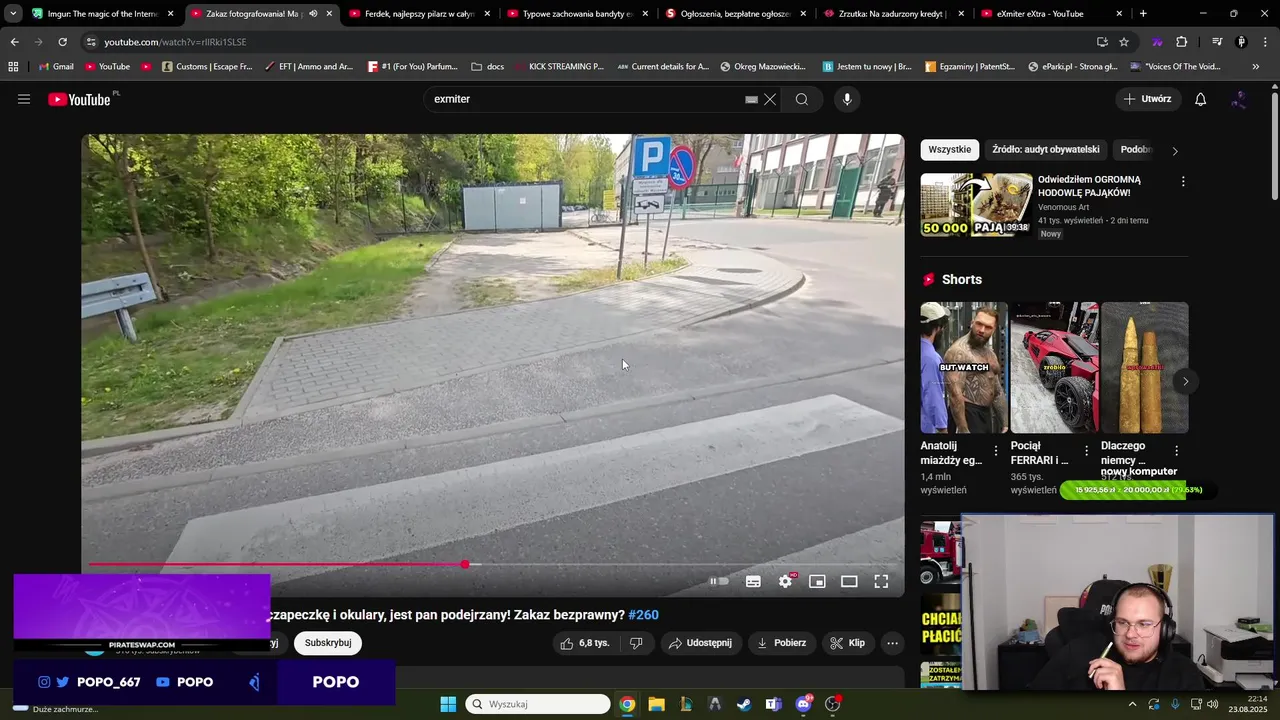Screen dimensions: 1280x720
Task: Start voice search with the microphone
Action: [x=847, y=99]
